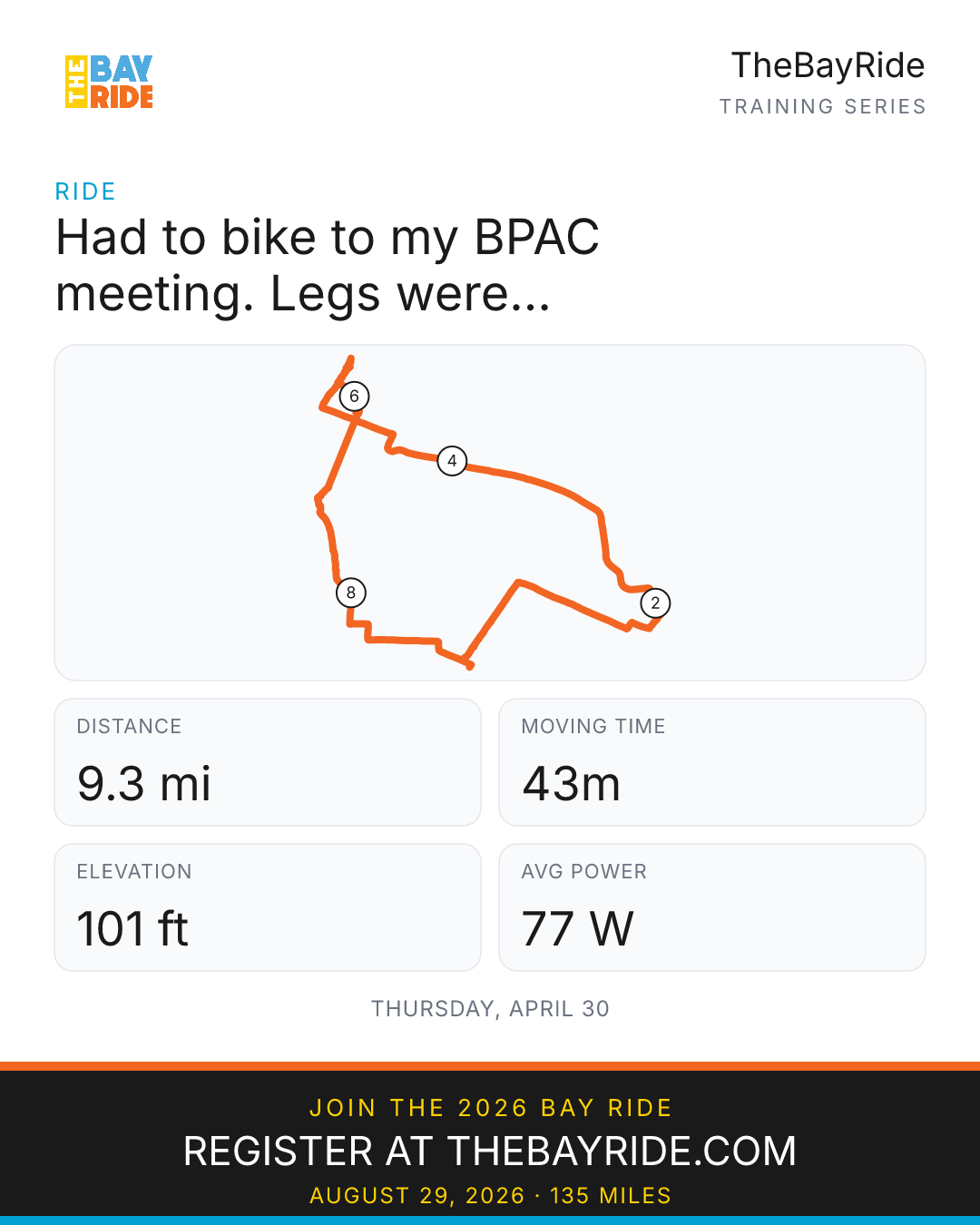Open the Elevation 101 ft card
Viewport: 980px width, 1225px height.
coord(268,907)
